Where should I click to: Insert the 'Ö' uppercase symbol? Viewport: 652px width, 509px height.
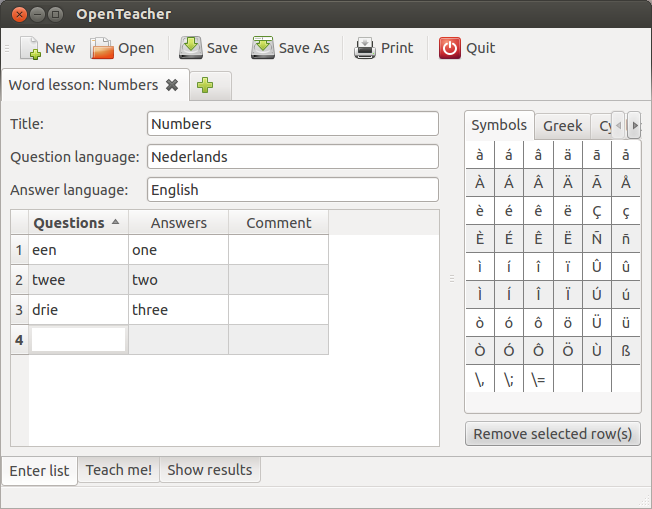tap(568, 351)
